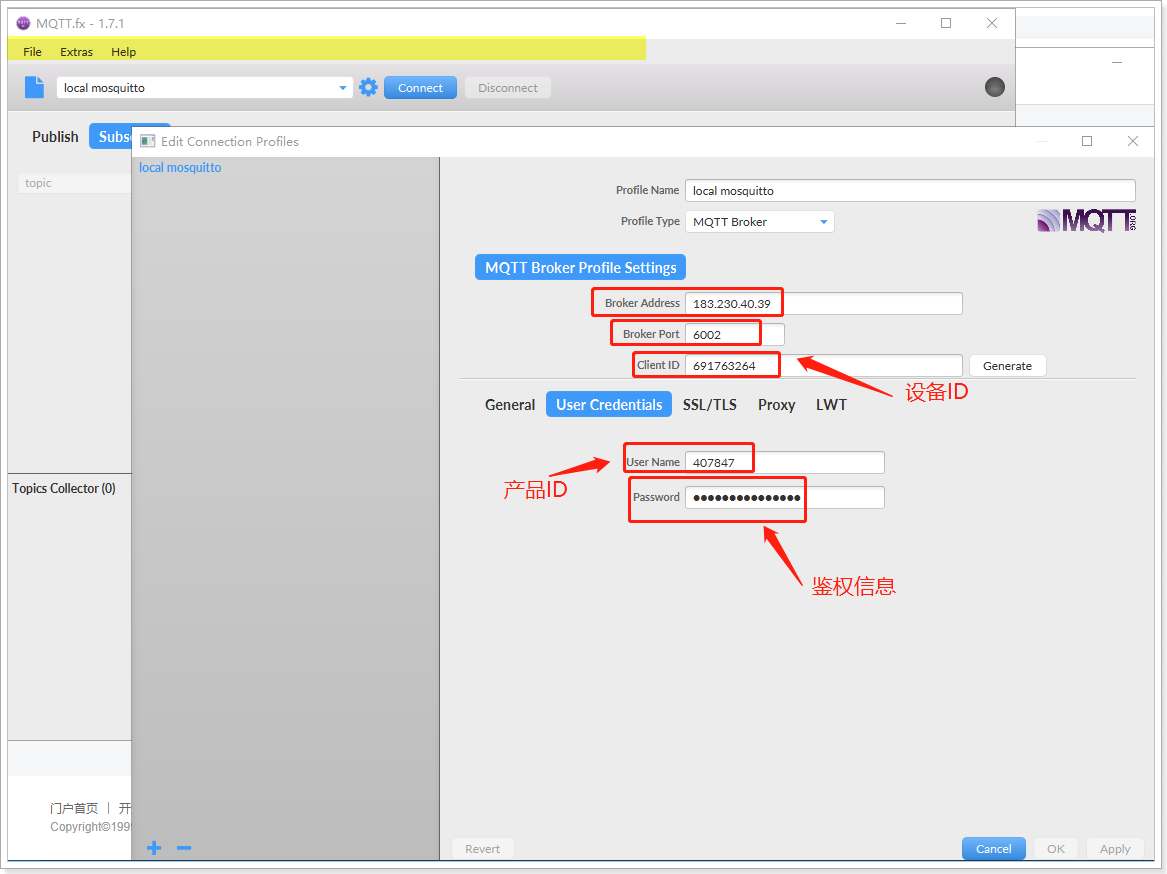Close the MQTT.fx main window
This screenshot has height=874, width=1167.
(x=991, y=23)
